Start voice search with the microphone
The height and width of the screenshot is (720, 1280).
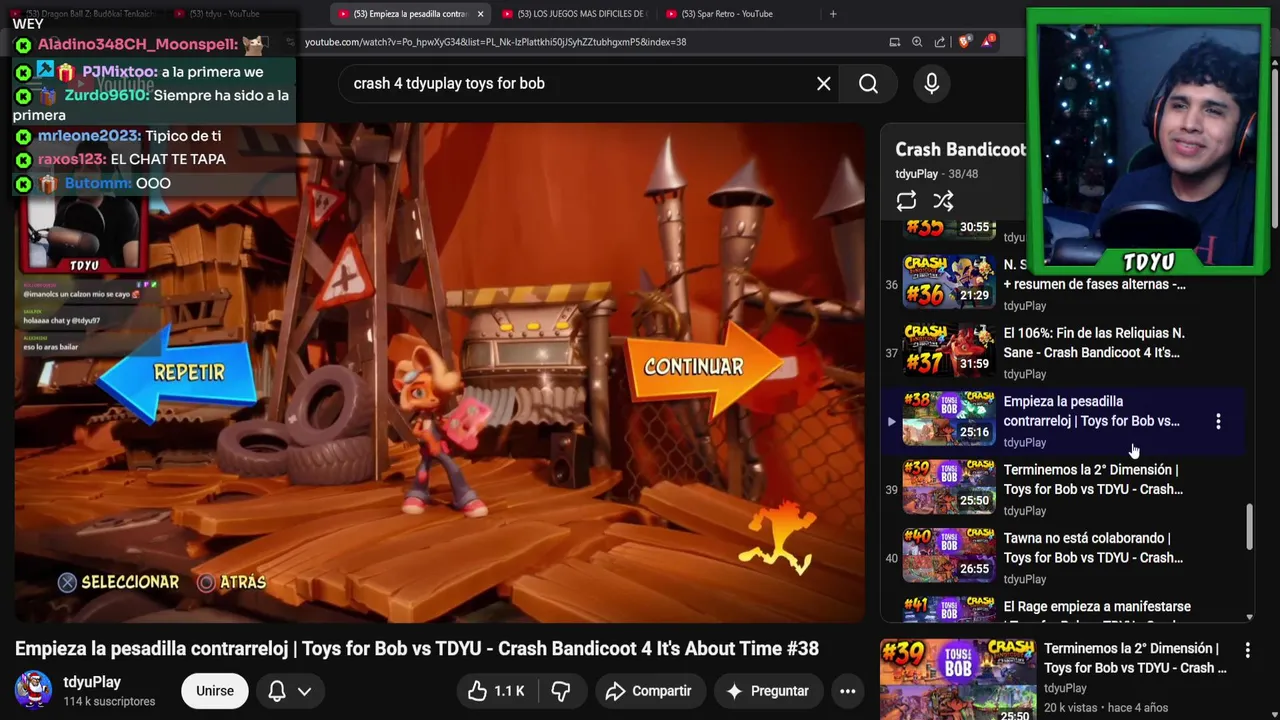click(931, 84)
